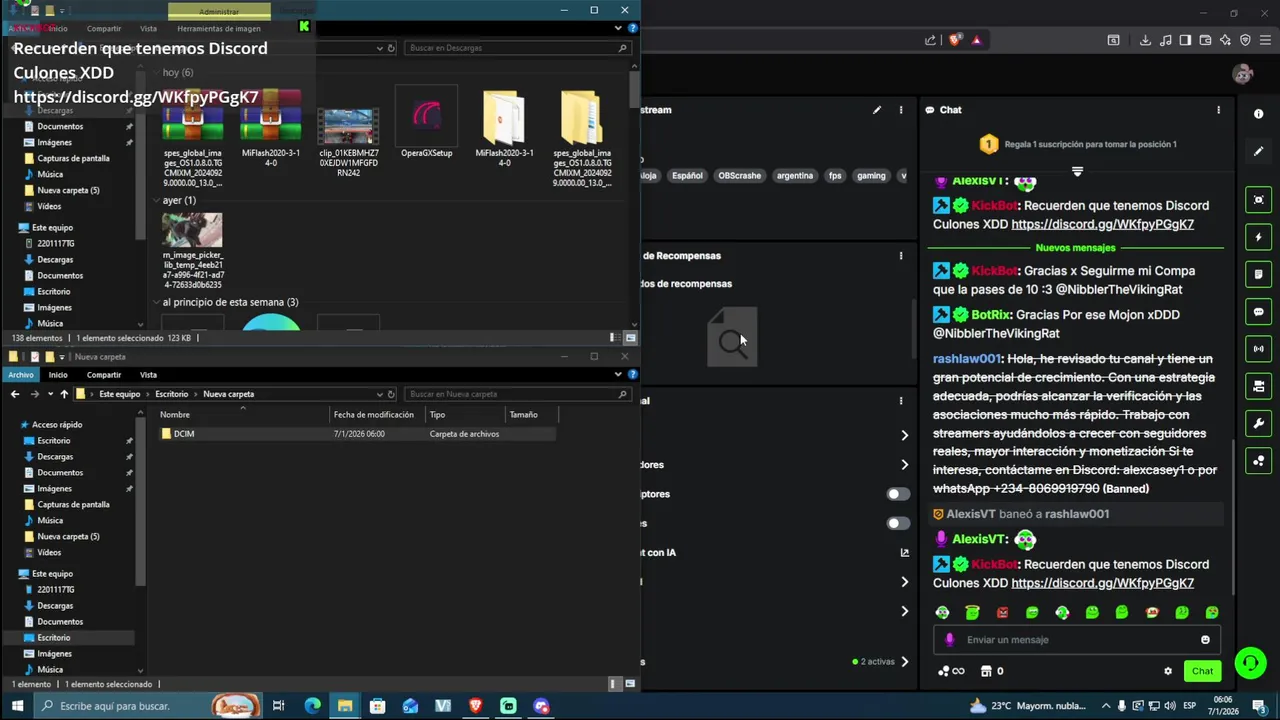The height and width of the screenshot is (720, 1280).
Task: Click the pencil icon in Kick right sidebar
Action: point(1259,151)
